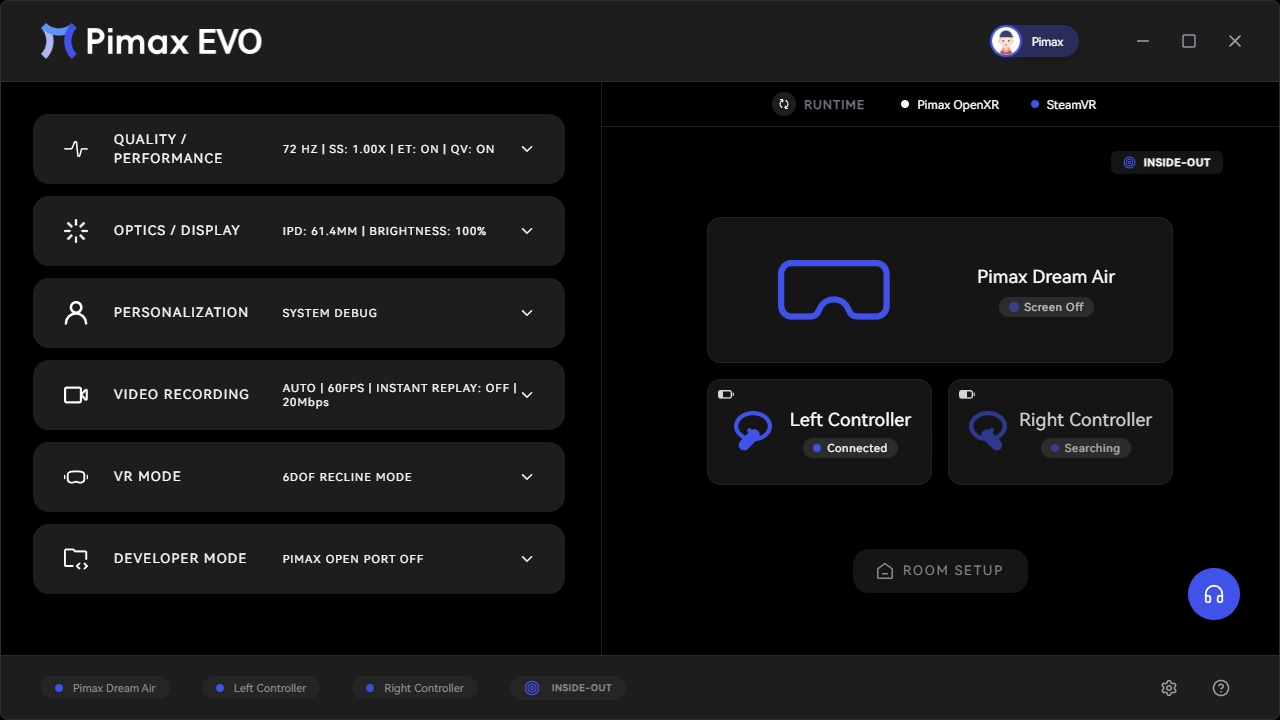Screen dimensions: 1280x720
Task: Click the Pimax Dream Air device card title
Action: [x=1046, y=277]
